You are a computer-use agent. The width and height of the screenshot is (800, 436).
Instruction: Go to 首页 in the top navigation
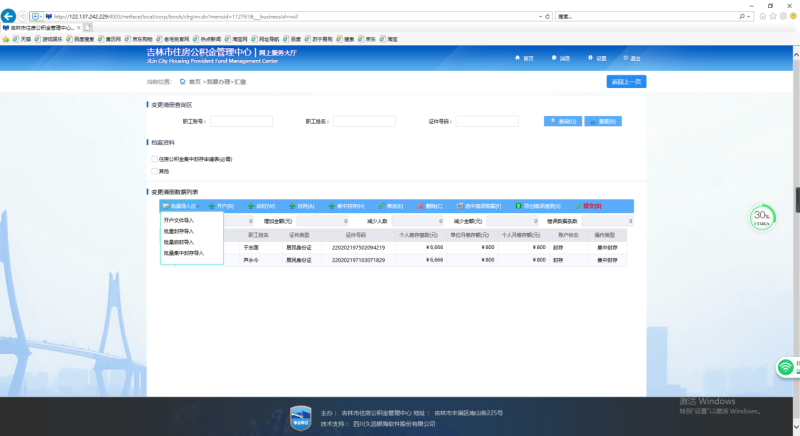[524, 58]
